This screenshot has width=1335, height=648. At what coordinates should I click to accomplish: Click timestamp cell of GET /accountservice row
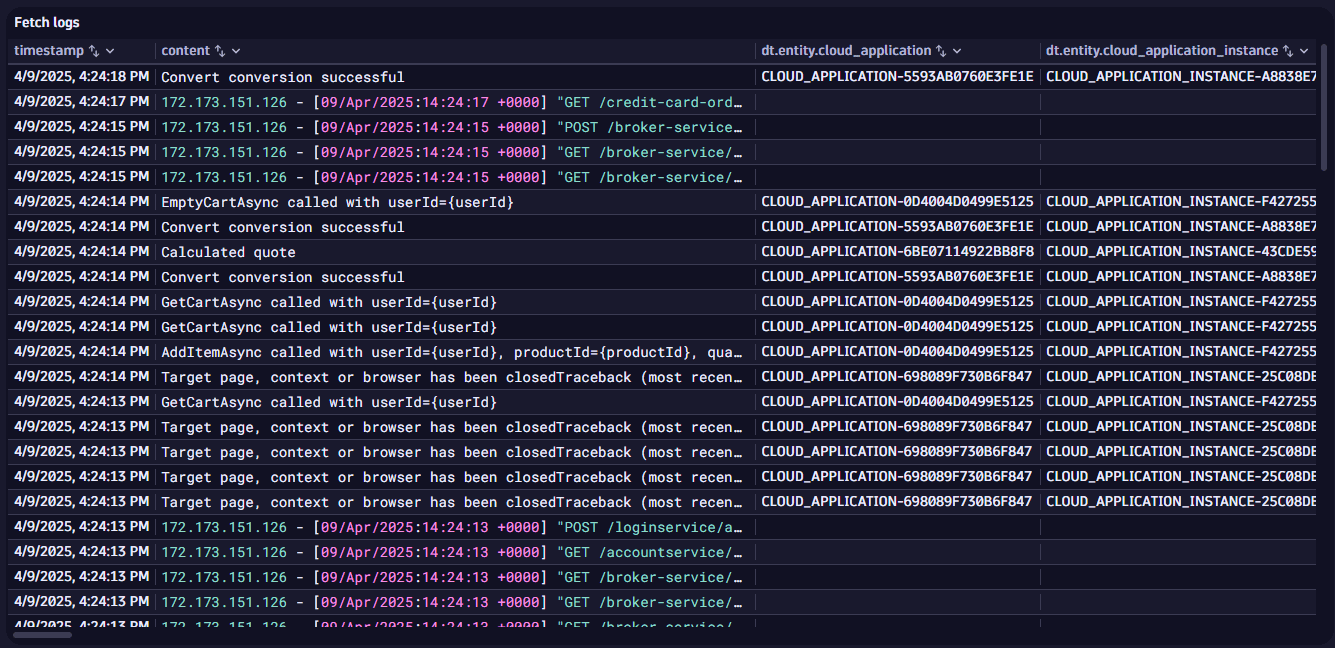pos(81,551)
